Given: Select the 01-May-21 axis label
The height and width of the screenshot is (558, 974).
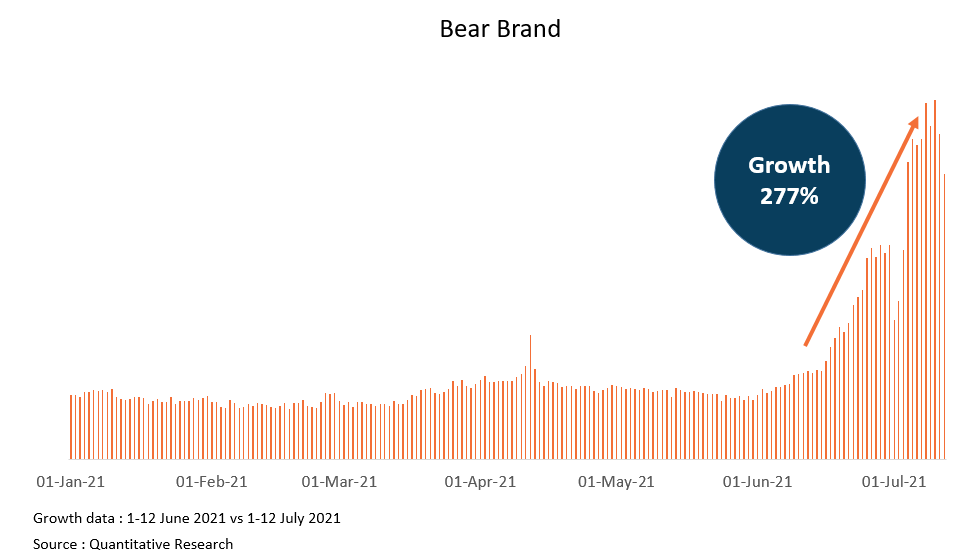Looking at the screenshot, I should pos(617,482).
